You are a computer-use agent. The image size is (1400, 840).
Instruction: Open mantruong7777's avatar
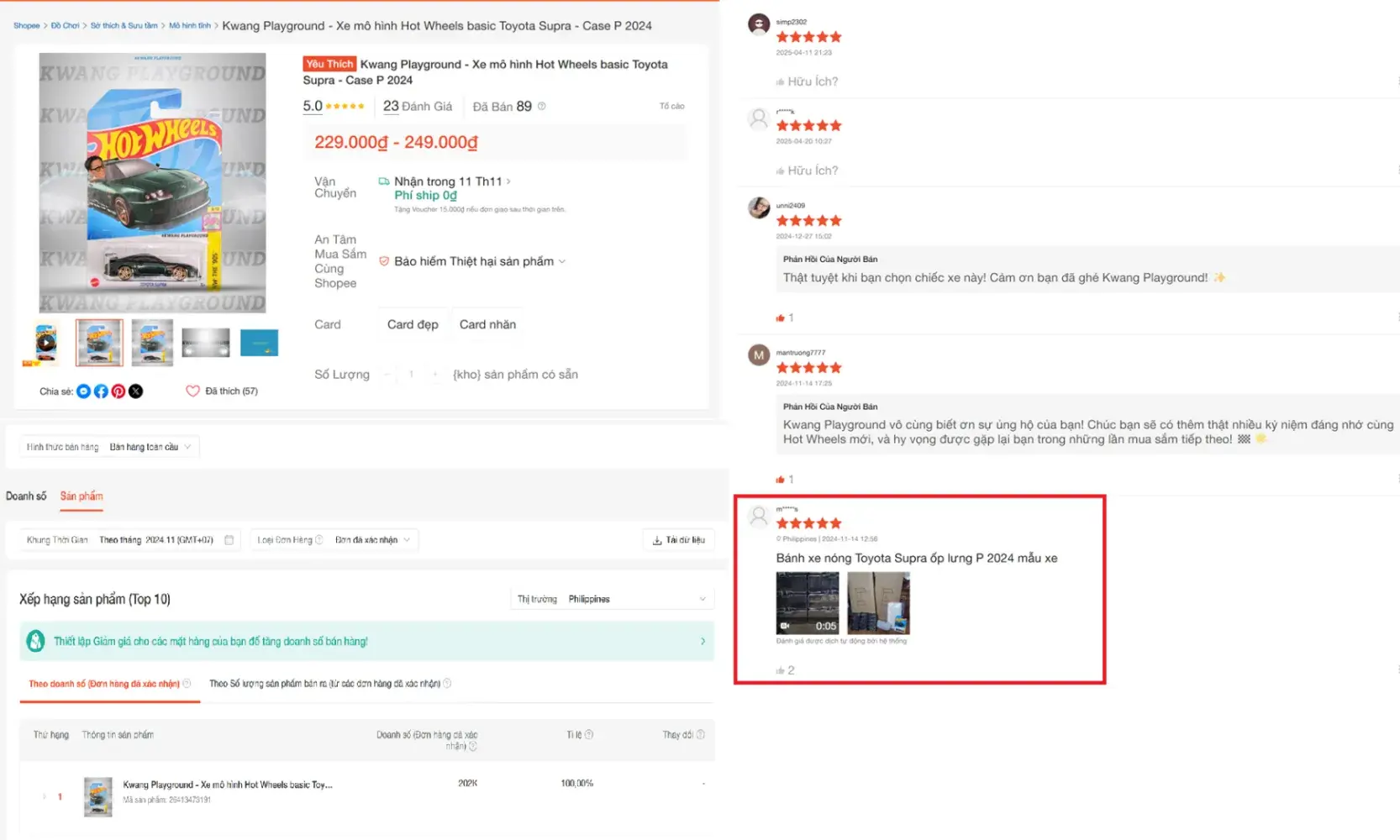(x=759, y=355)
